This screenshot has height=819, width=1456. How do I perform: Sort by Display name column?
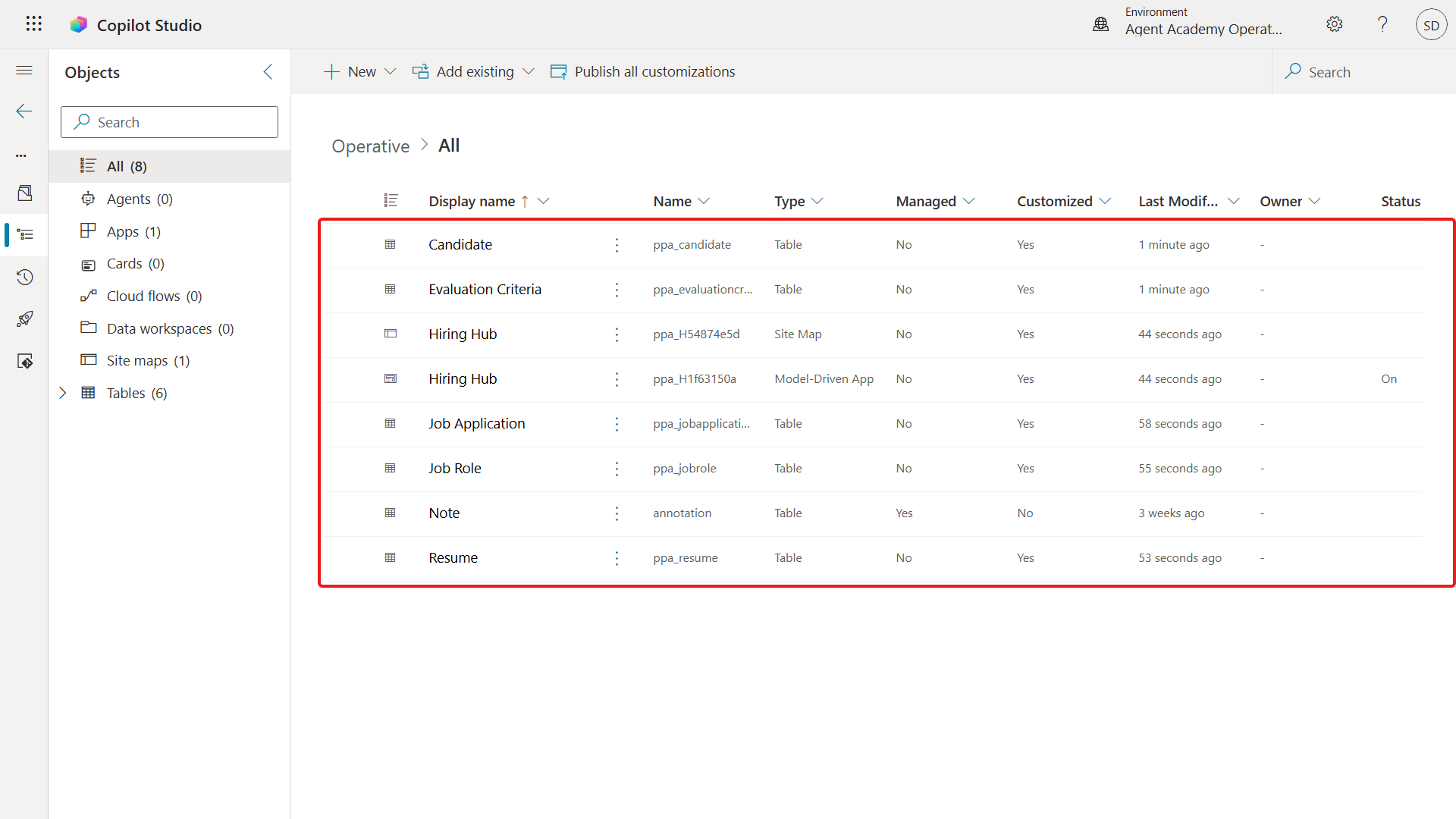471,201
